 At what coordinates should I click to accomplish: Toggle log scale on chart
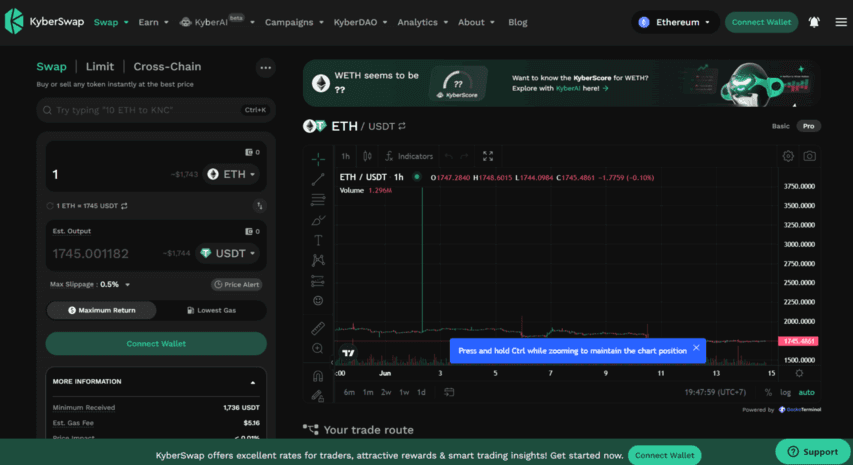point(785,392)
